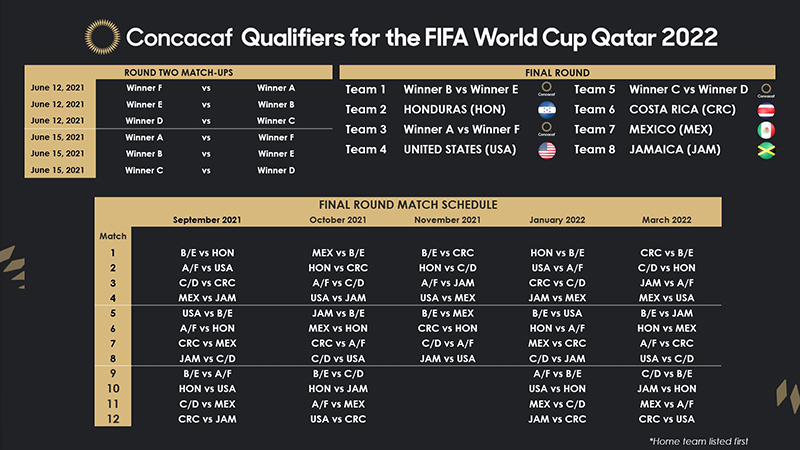Viewport: 800px width, 450px height.
Task: Click the Concacaf badge beside Team 3
Action: coord(546,130)
